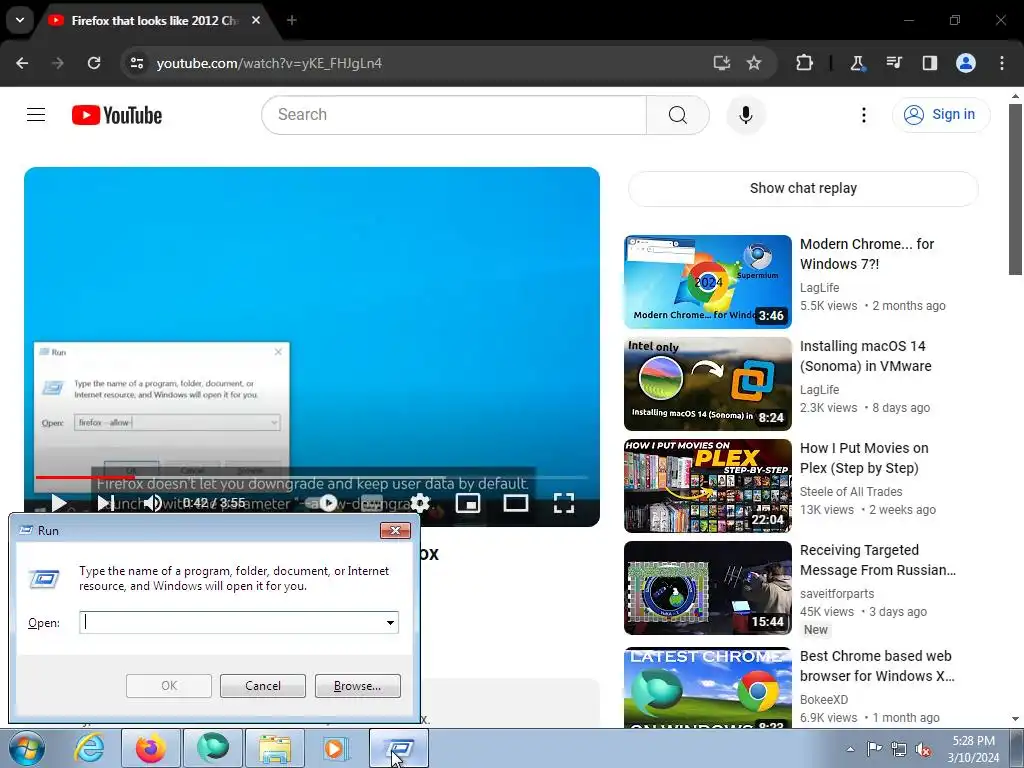Click the saveitforparts channel name
The width and height of the screenshot is (1024, 768).
coord(837,594)
